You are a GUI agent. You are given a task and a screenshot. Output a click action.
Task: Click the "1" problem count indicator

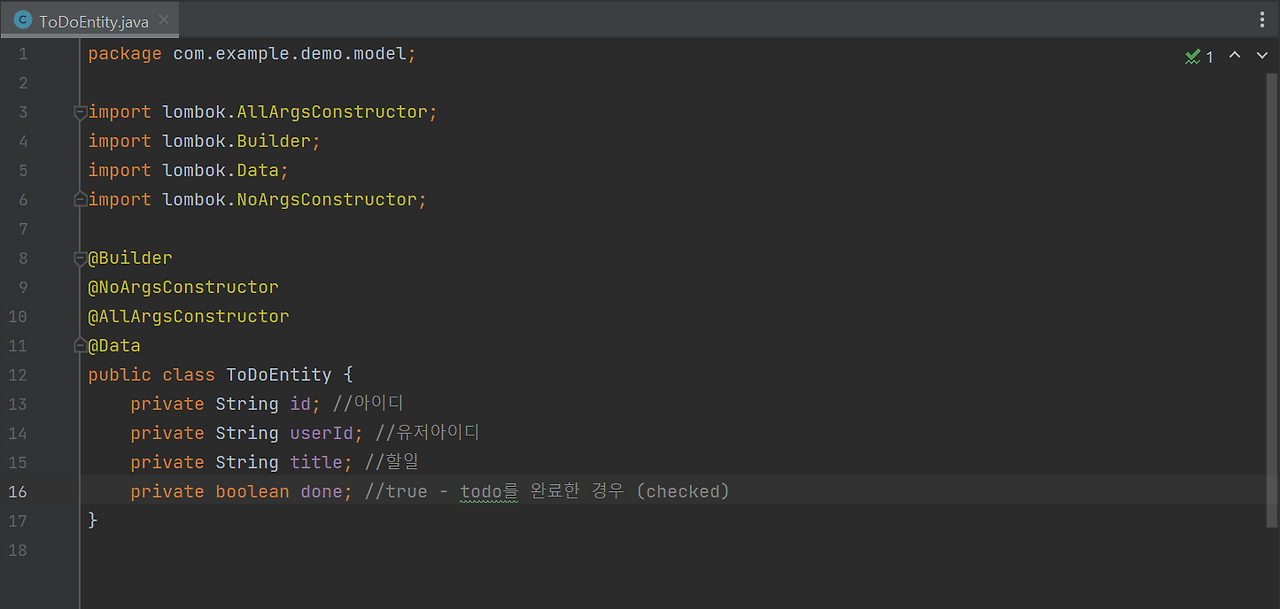tap(1209, 57)
